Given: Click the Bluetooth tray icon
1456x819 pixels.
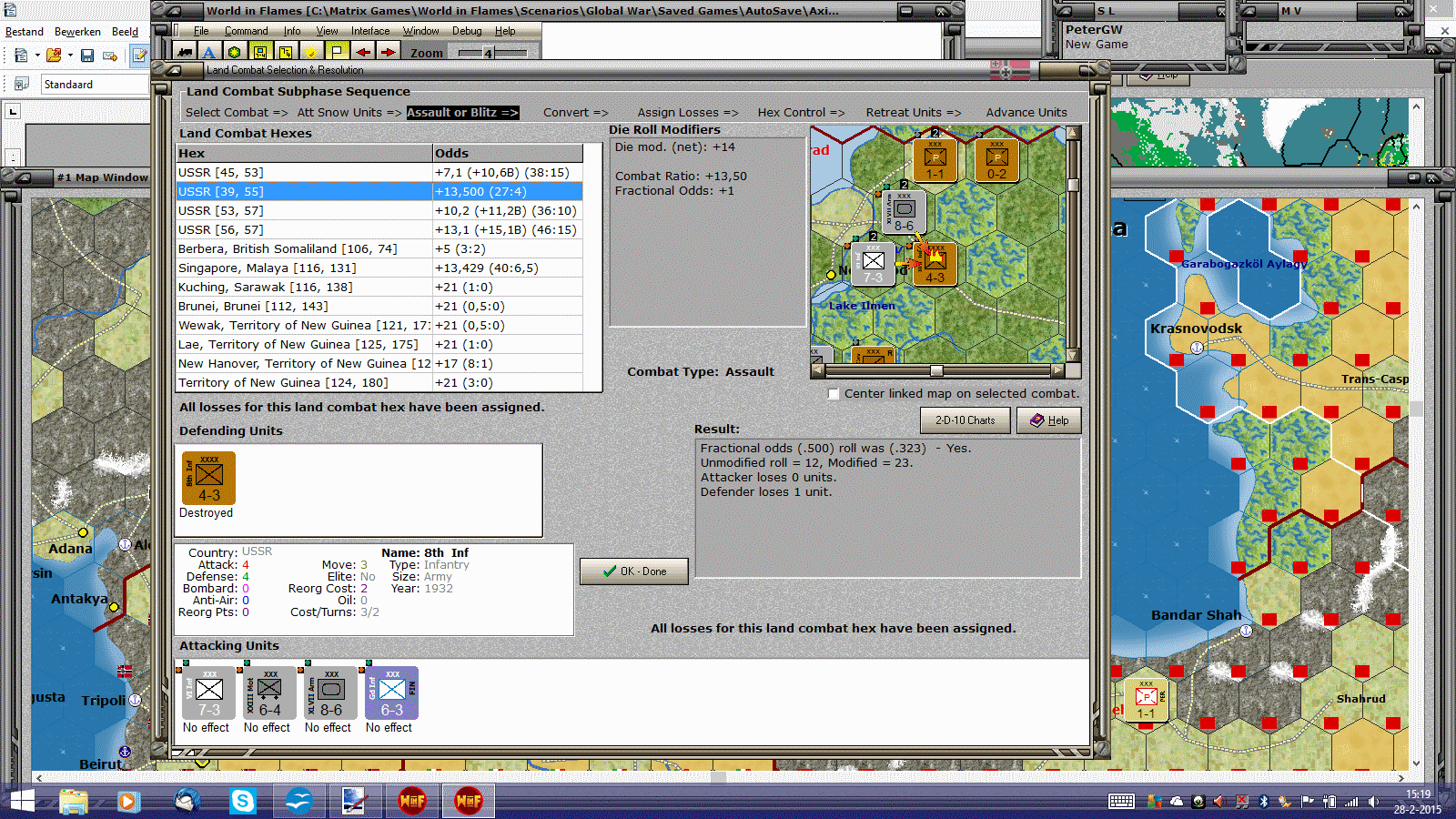Looking at the screenshot, I should pos(1263,802).
